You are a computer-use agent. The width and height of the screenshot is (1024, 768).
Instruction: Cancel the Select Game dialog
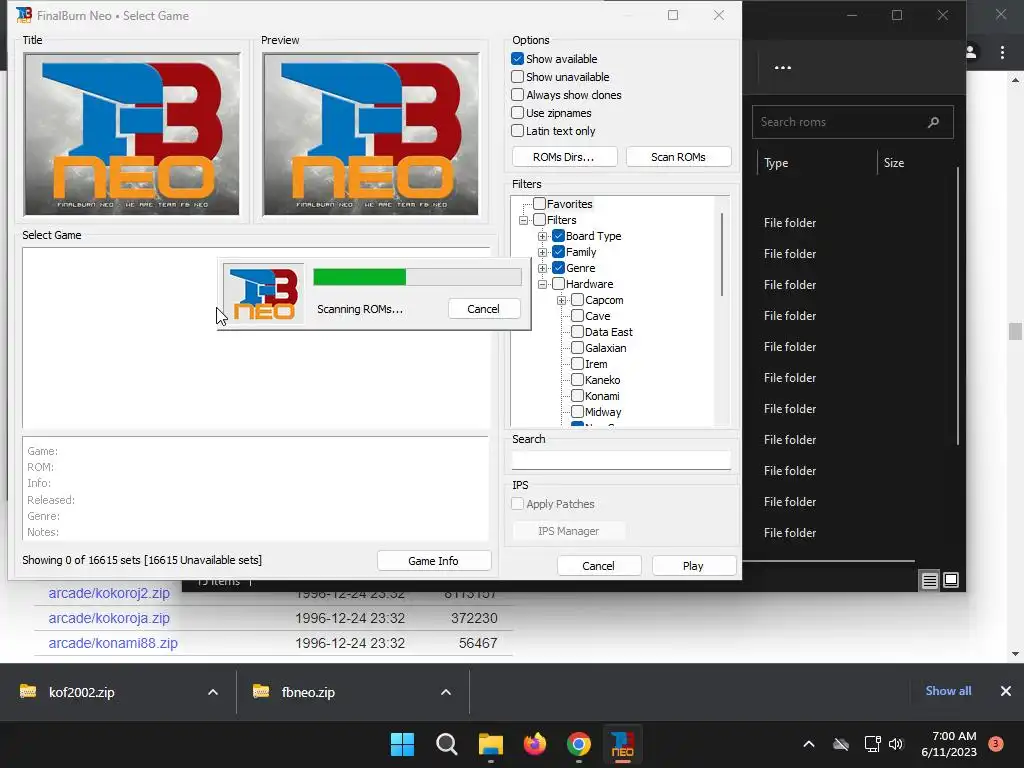[599, 566]
